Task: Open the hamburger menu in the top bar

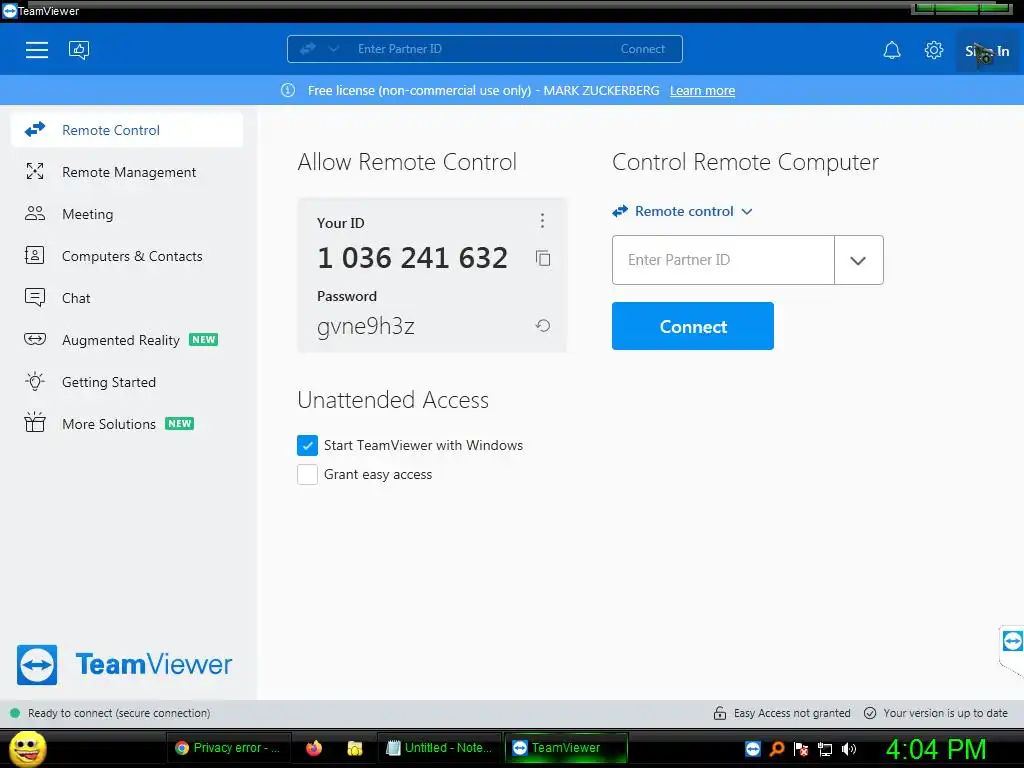Action: 37,50
